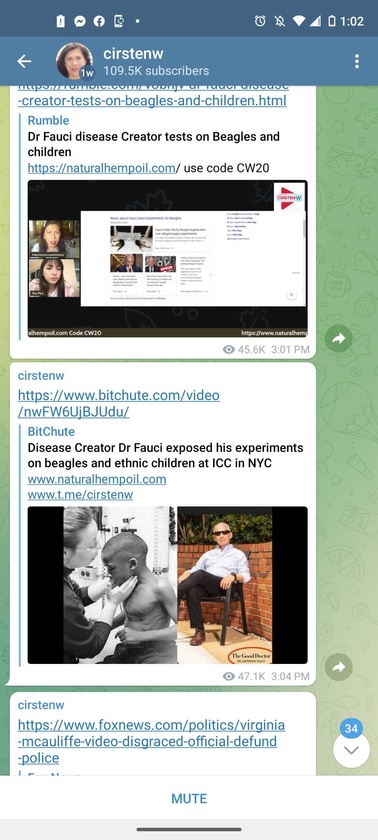Viewport: 378px width, 840px height.
Task: Play the Rumble video preview thumbnail
Action: (x=168, y=259)
